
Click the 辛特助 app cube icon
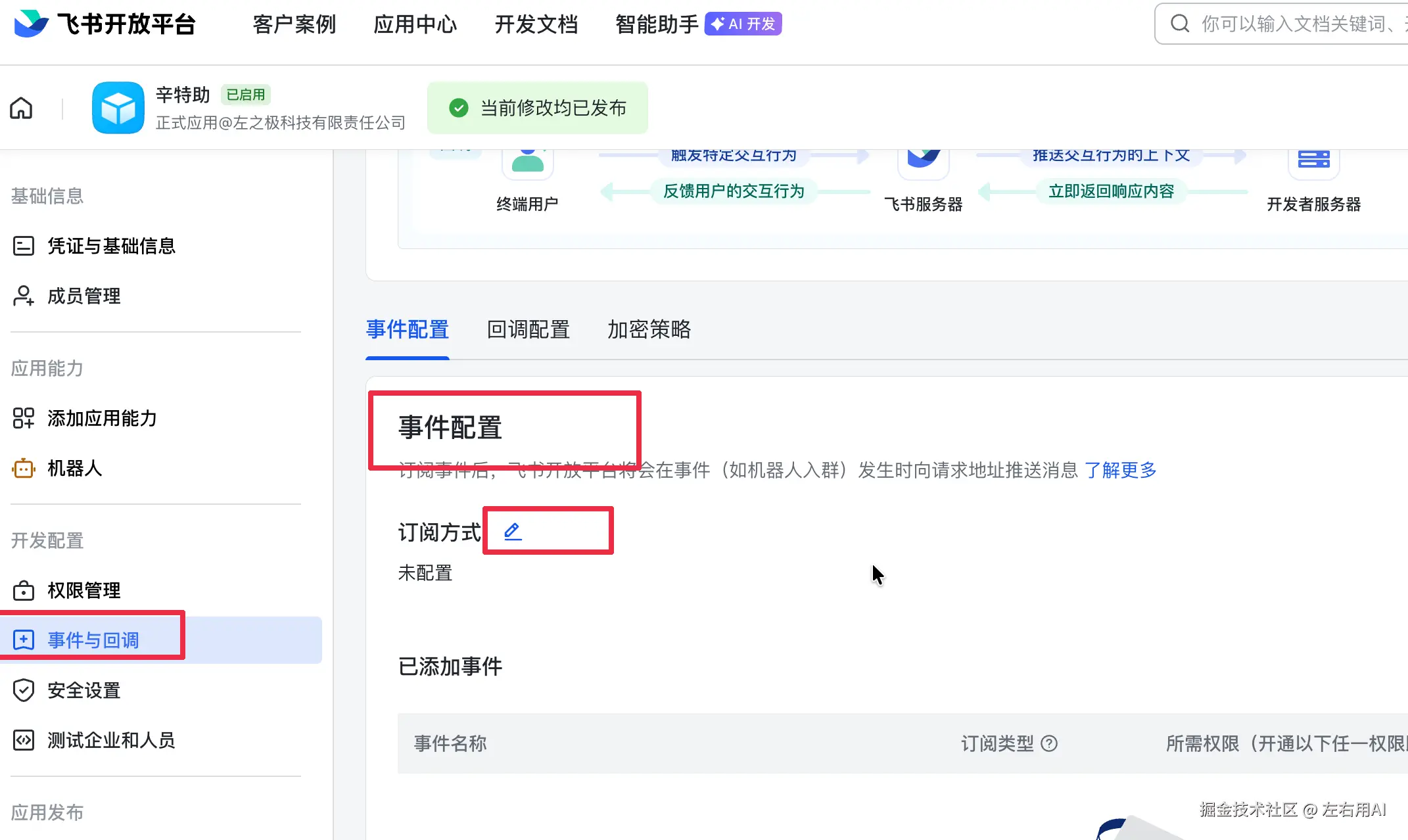click(x=118, y=108)
